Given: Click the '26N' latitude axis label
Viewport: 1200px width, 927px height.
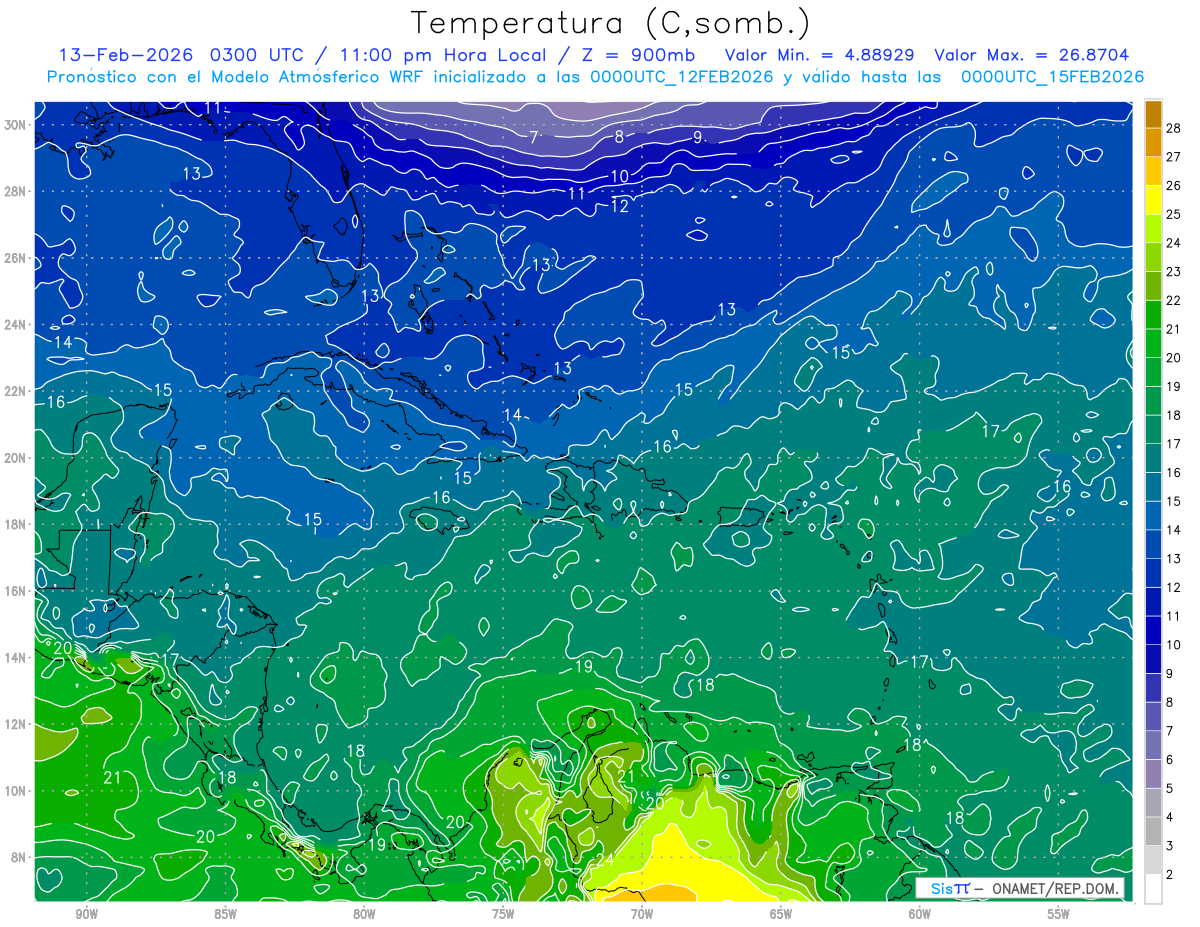Looking at the screenshot, I should coord(17,257).
